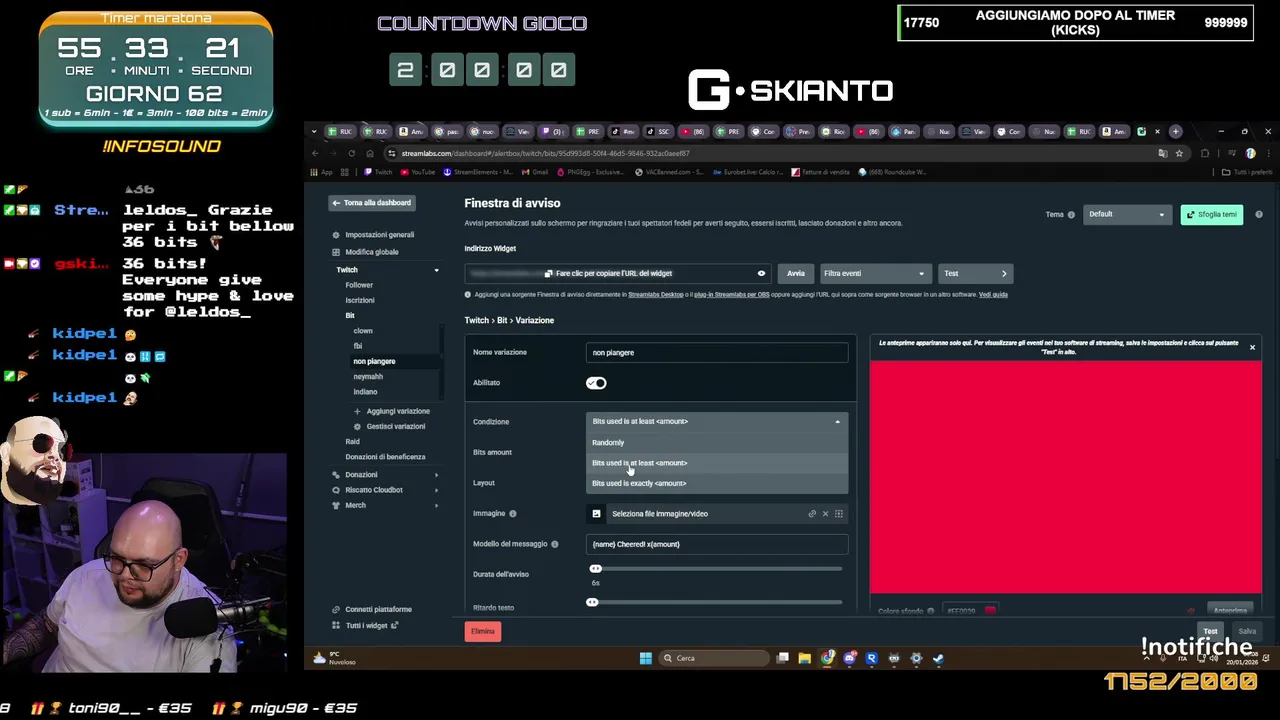This screenshot has height=720, width=1280.
Task: Open the Gmail bookmark
Action: coord(535,172)
